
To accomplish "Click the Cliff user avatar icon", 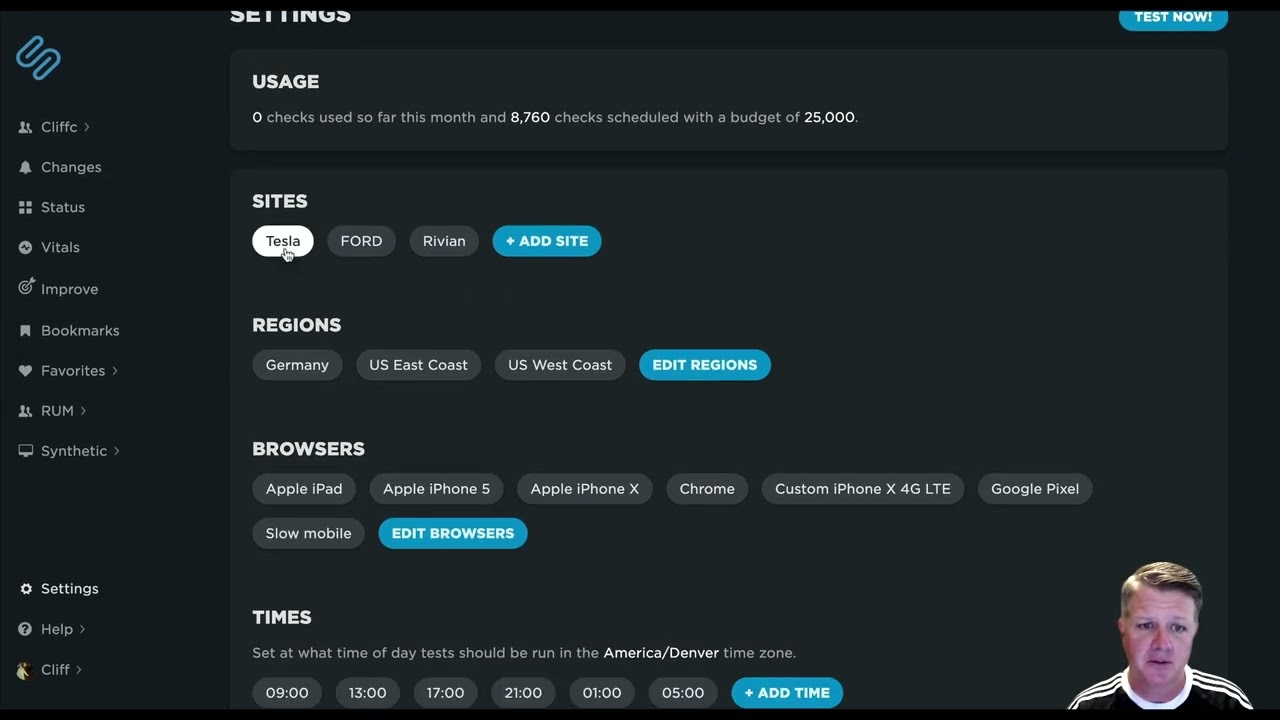I will click(x=25, y=669).
